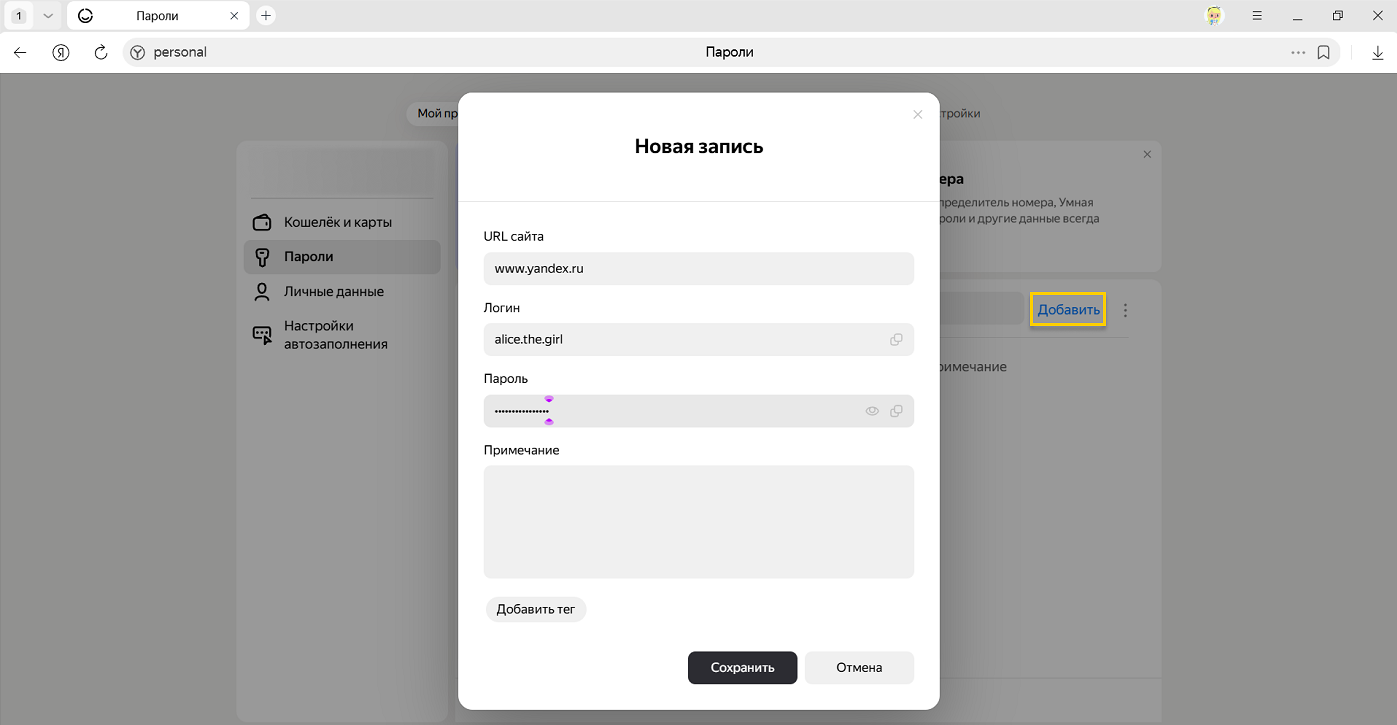This screenshot has height=725, width=1397.
Task: Click the Сохранить button
Action: (742, 668)
